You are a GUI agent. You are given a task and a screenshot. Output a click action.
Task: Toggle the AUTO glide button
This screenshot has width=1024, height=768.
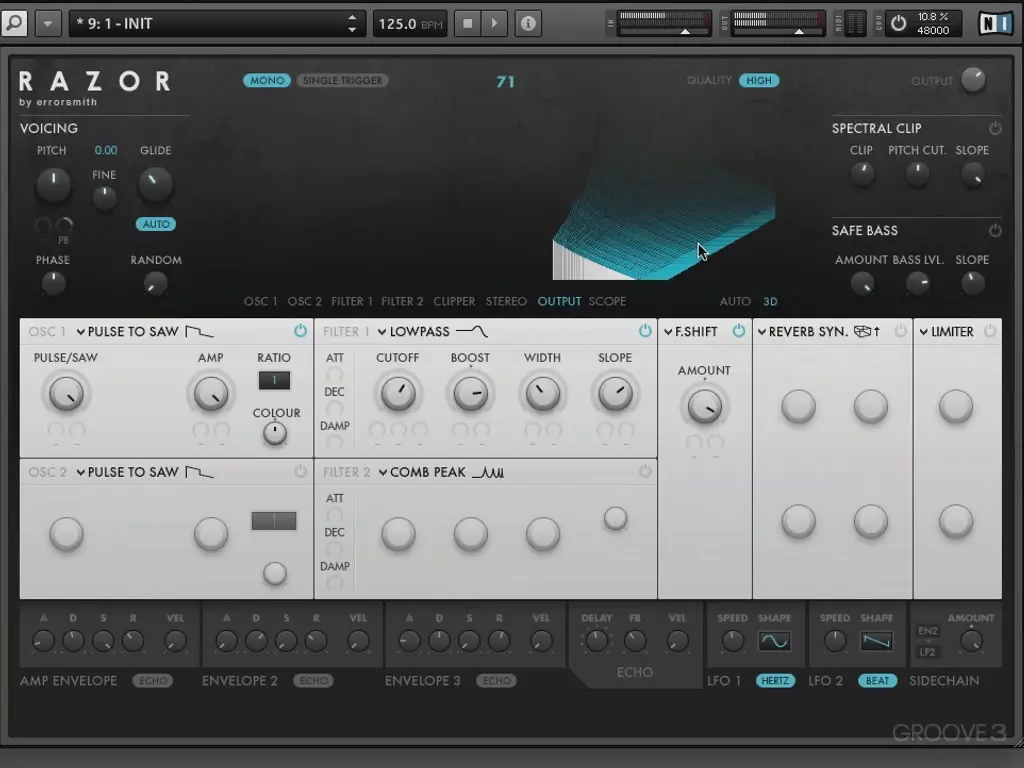click(x=156, y=224)
